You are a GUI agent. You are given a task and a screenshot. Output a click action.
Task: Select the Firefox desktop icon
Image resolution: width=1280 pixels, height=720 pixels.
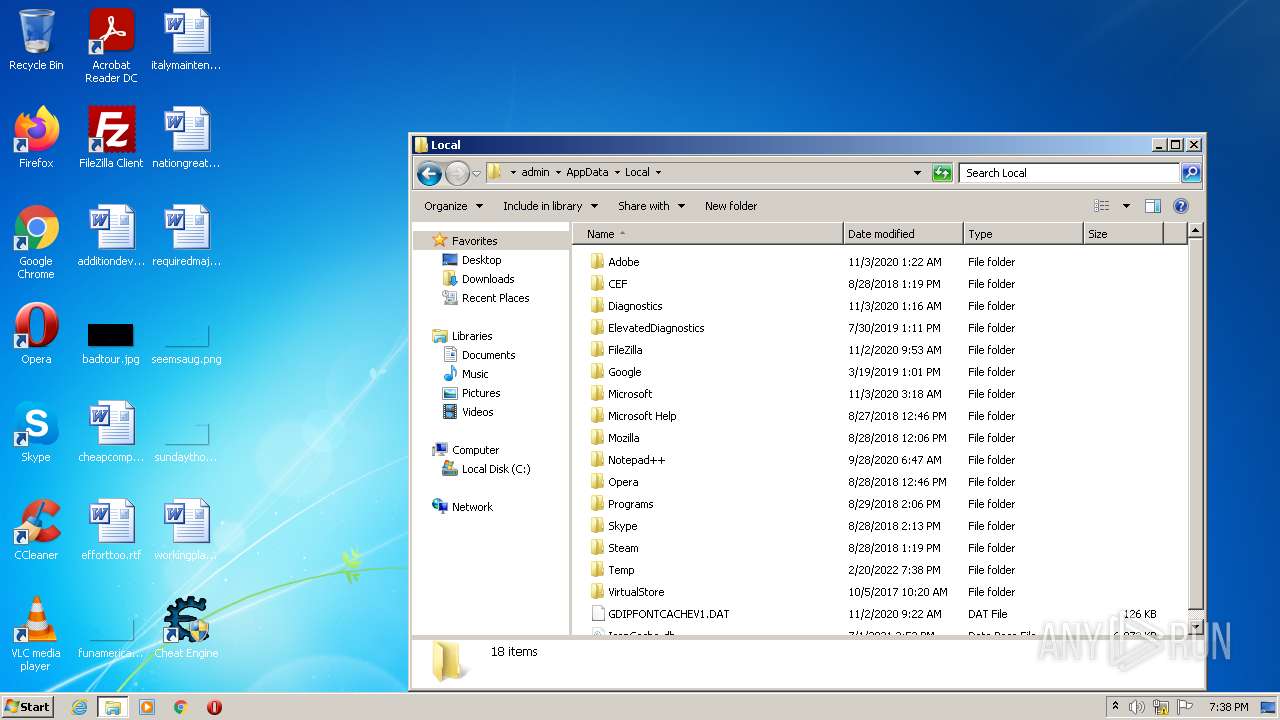tap(36, 137)
